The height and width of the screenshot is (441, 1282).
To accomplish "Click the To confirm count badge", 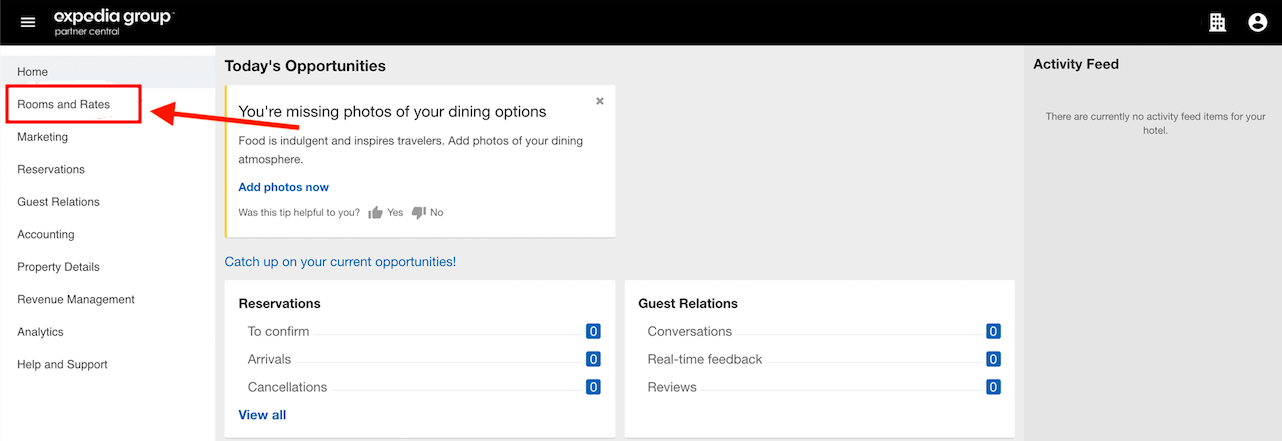I will point(593,332).
